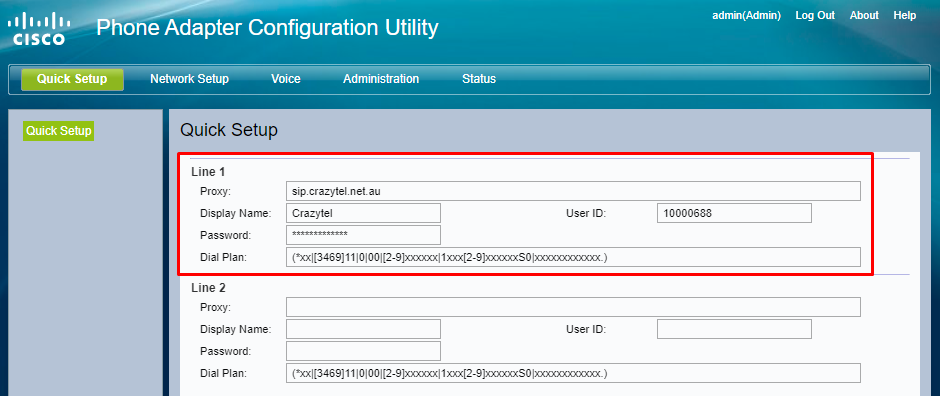940x396 pixels.
Task: Open the Quick Setup tab
Action: point(72,79)
